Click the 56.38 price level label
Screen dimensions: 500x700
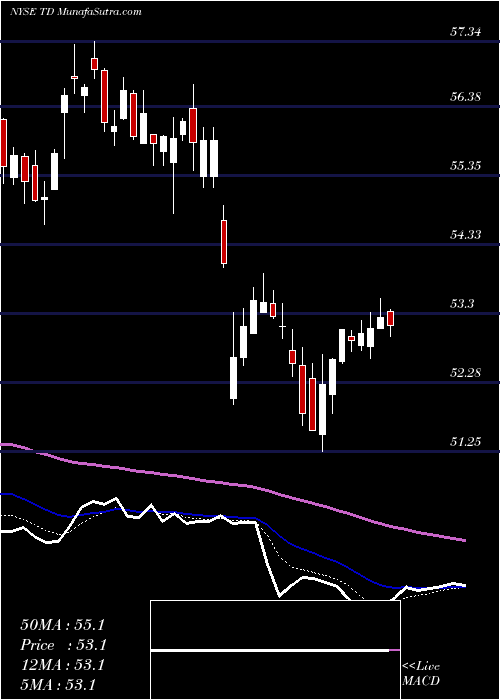(466, 96)
